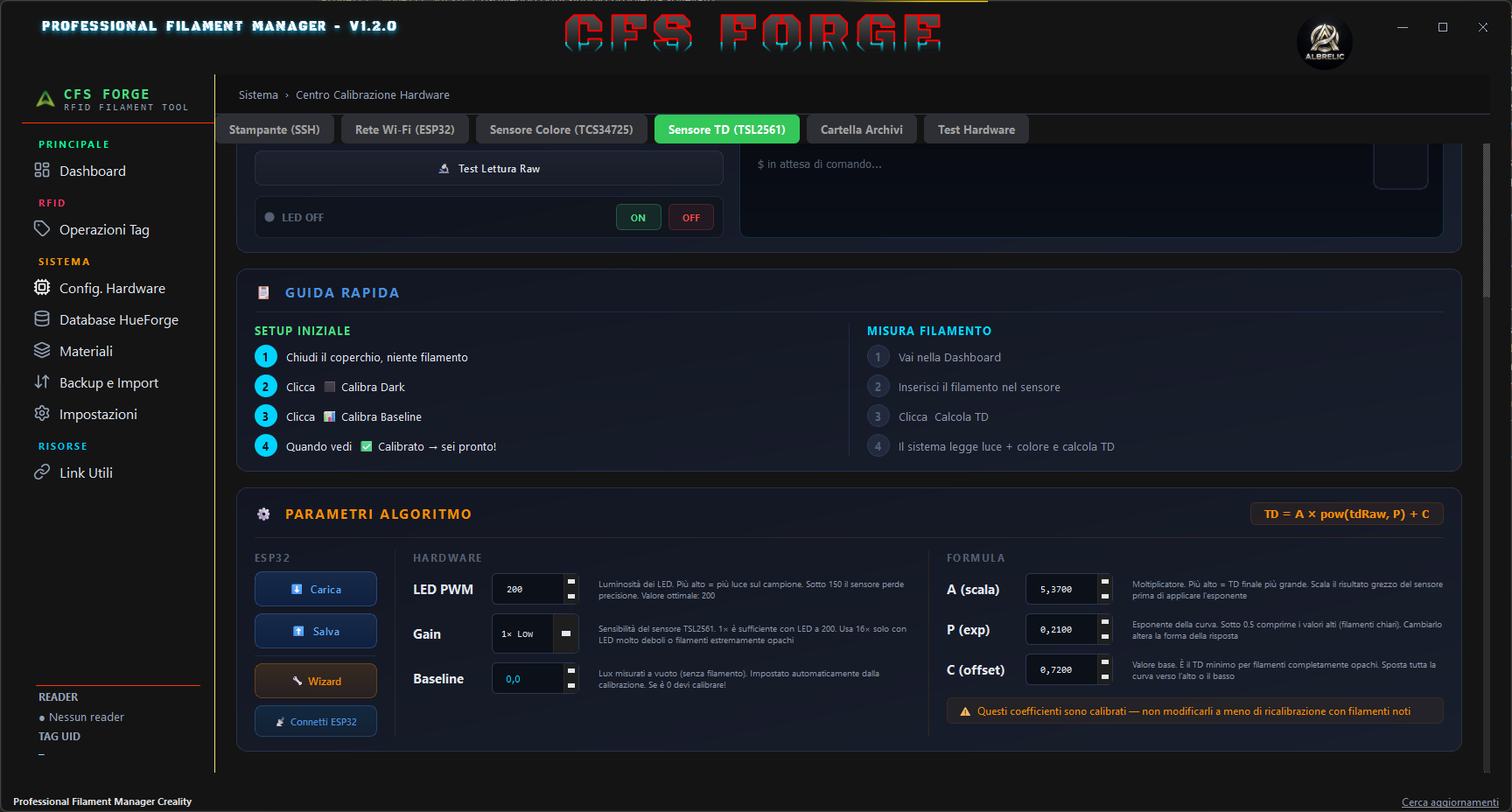
Task: Click the LED PWM value field
Action: 528,589
